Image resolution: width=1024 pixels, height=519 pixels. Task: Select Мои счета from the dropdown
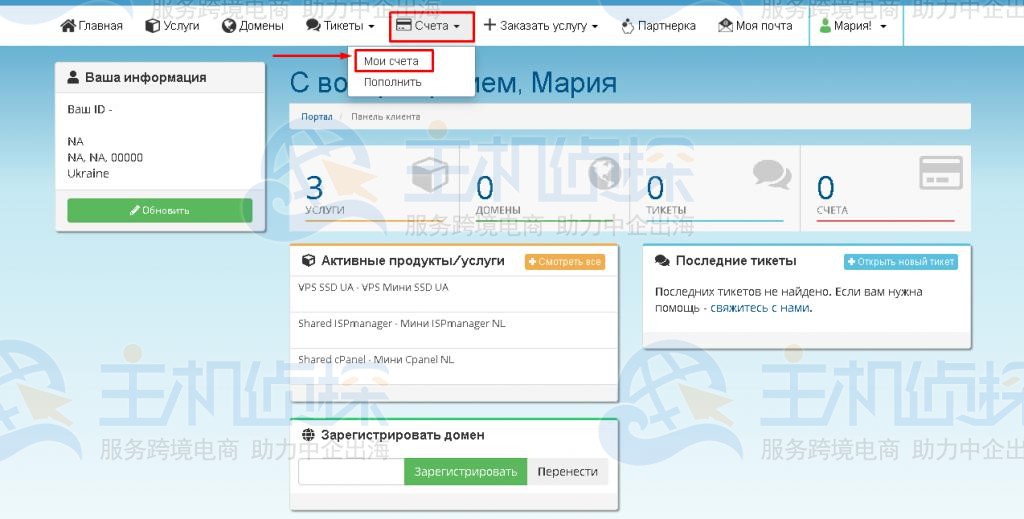pyautogui.click(x=391, y=61)
